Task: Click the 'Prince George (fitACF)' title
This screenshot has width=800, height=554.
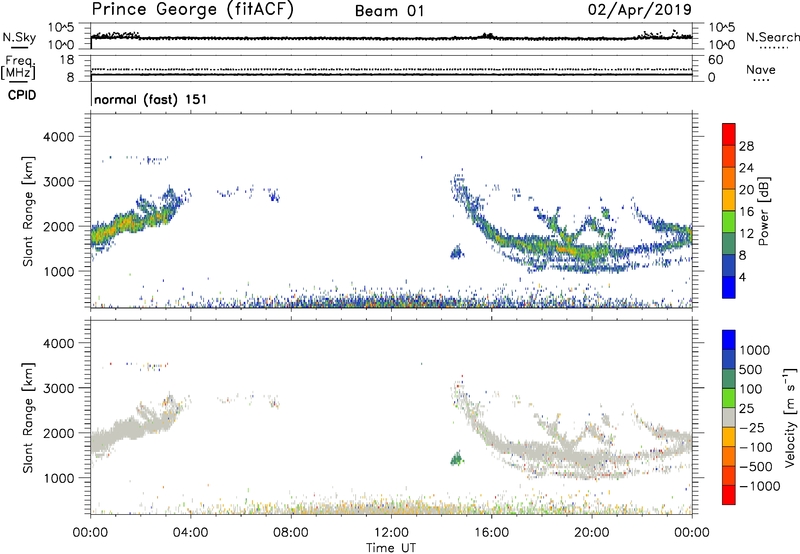Action: point(193,10)
